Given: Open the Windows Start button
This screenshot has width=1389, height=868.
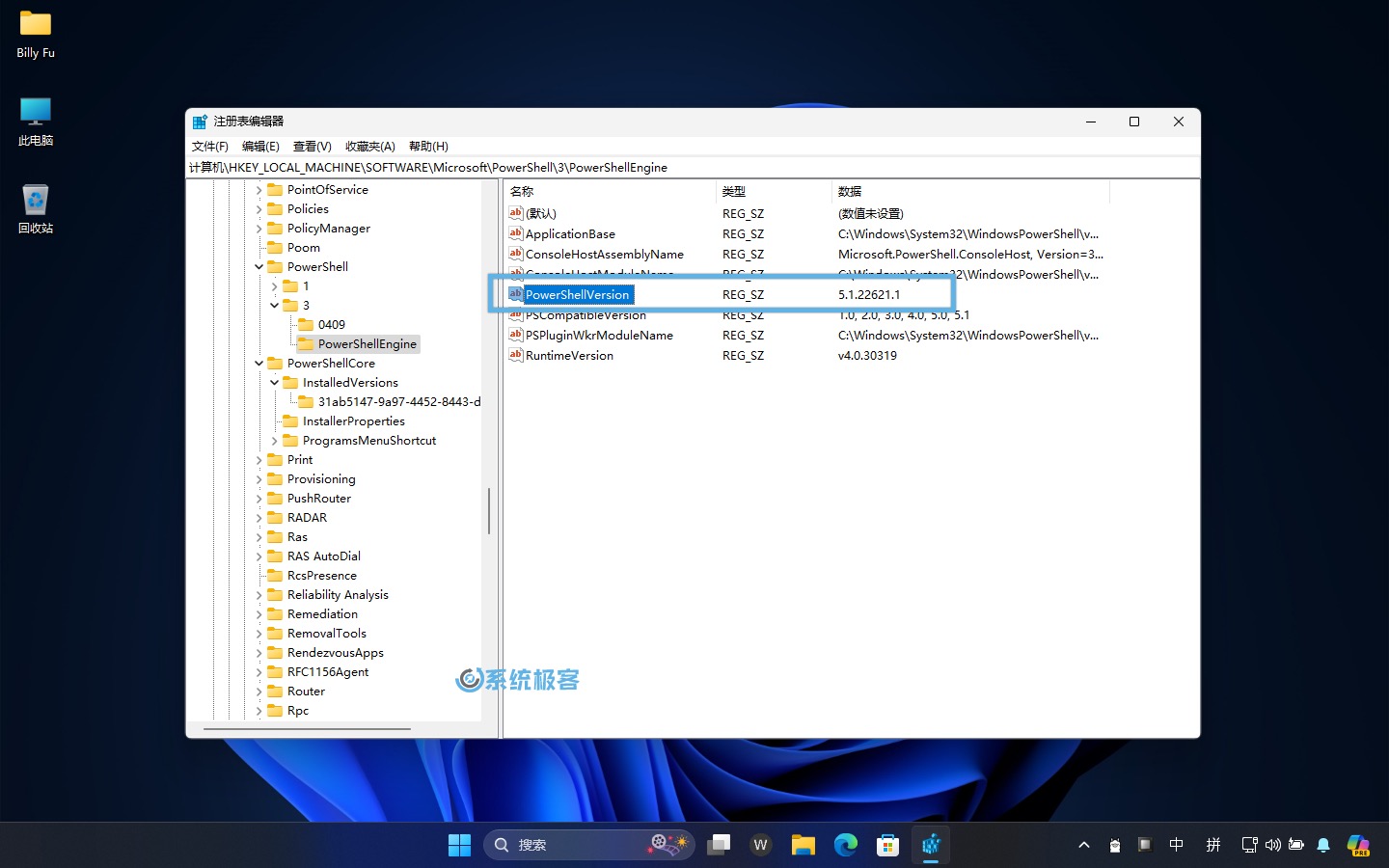Looking at the screenshot, I should pyautogui.click(x=459, y=845).
